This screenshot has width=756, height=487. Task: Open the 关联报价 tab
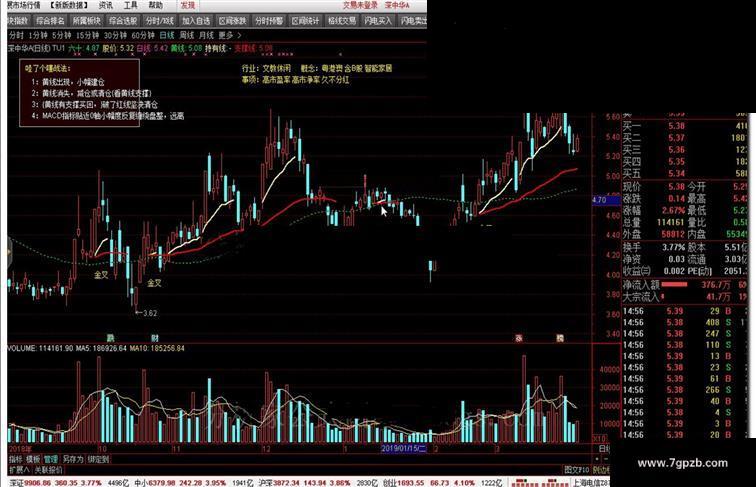[x=48, y=470]
